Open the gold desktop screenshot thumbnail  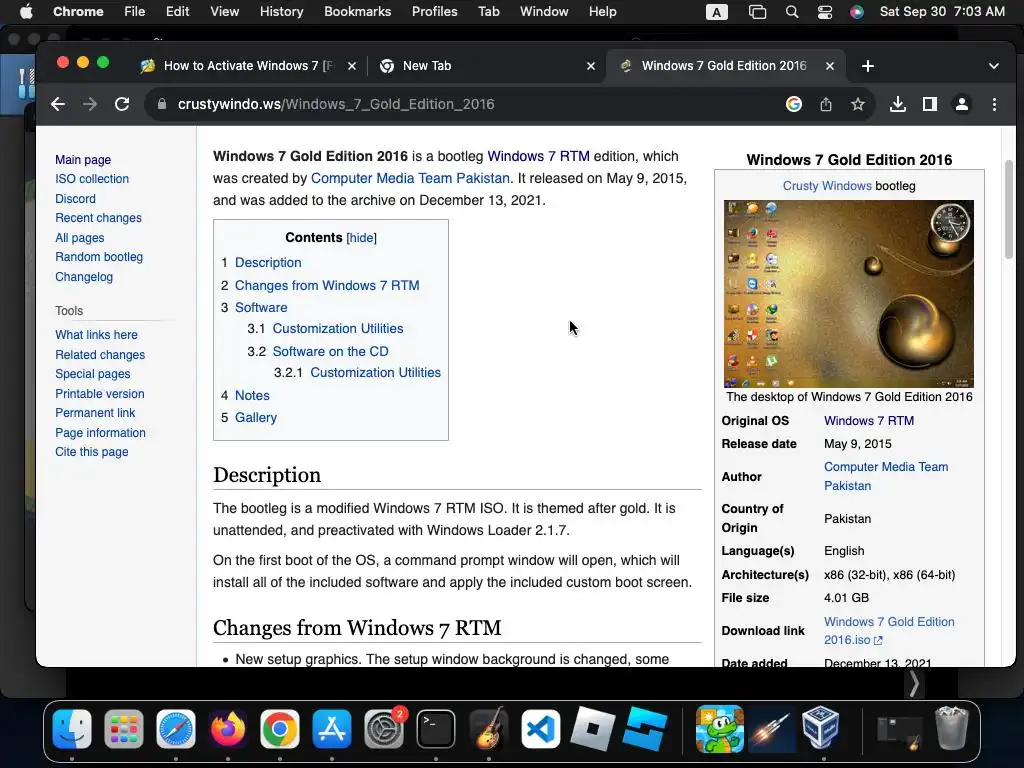point(848,294)
